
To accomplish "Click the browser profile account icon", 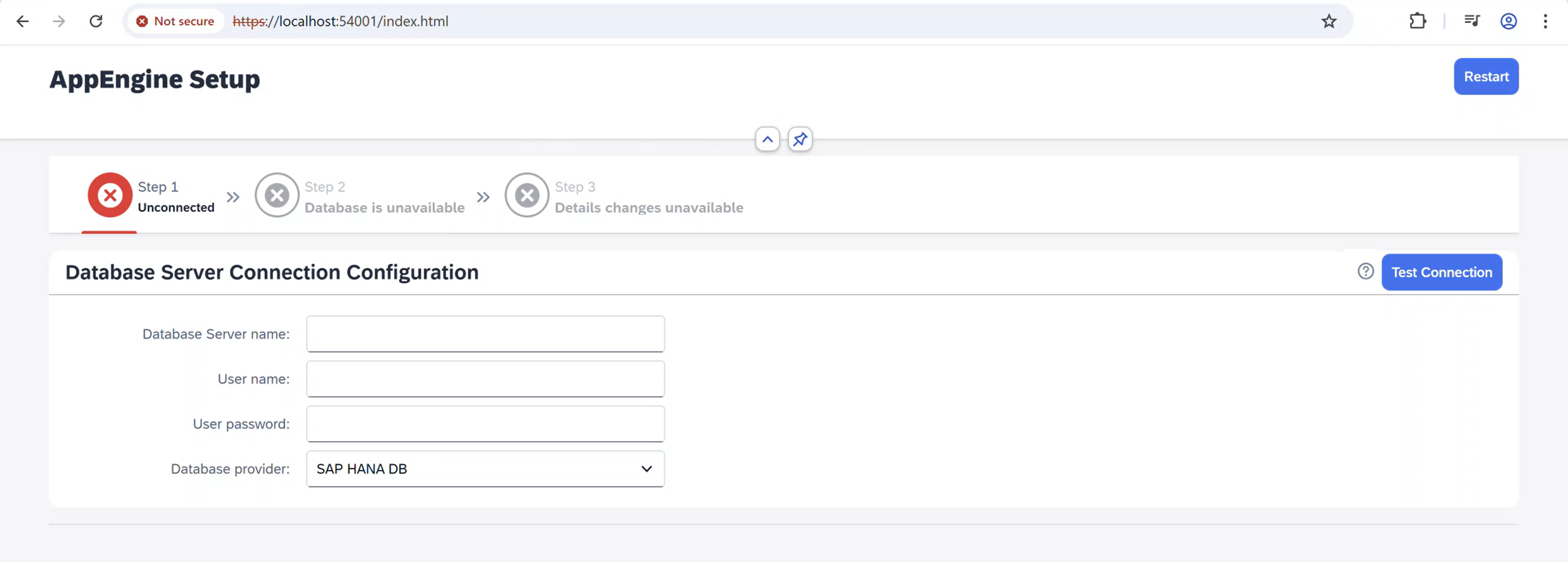I will (x=1508, y=21).
